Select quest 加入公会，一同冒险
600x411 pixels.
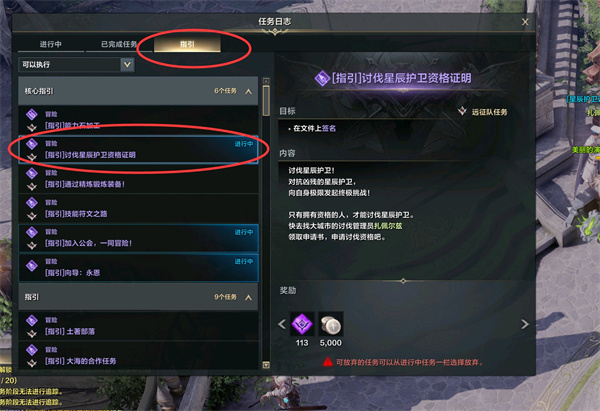point(138,238)
